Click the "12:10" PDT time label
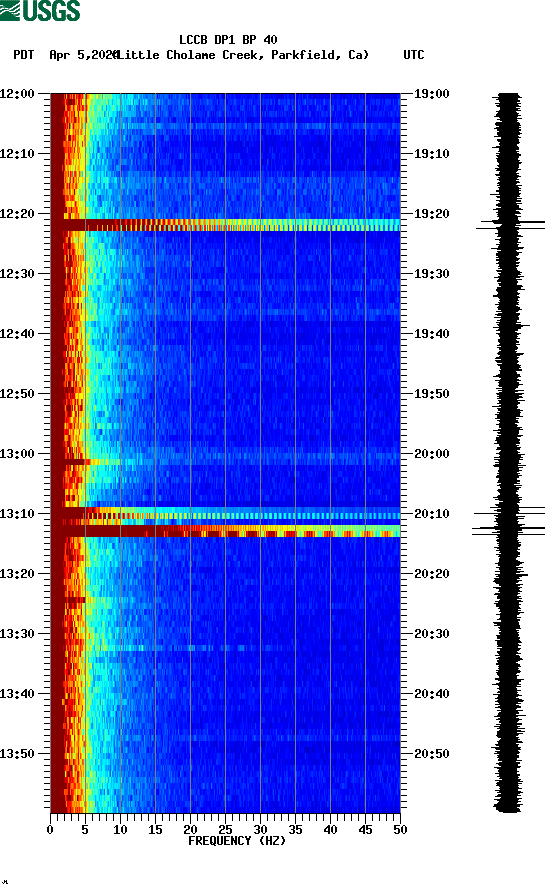This screenshot has height=893, width=552. [18, 154]
